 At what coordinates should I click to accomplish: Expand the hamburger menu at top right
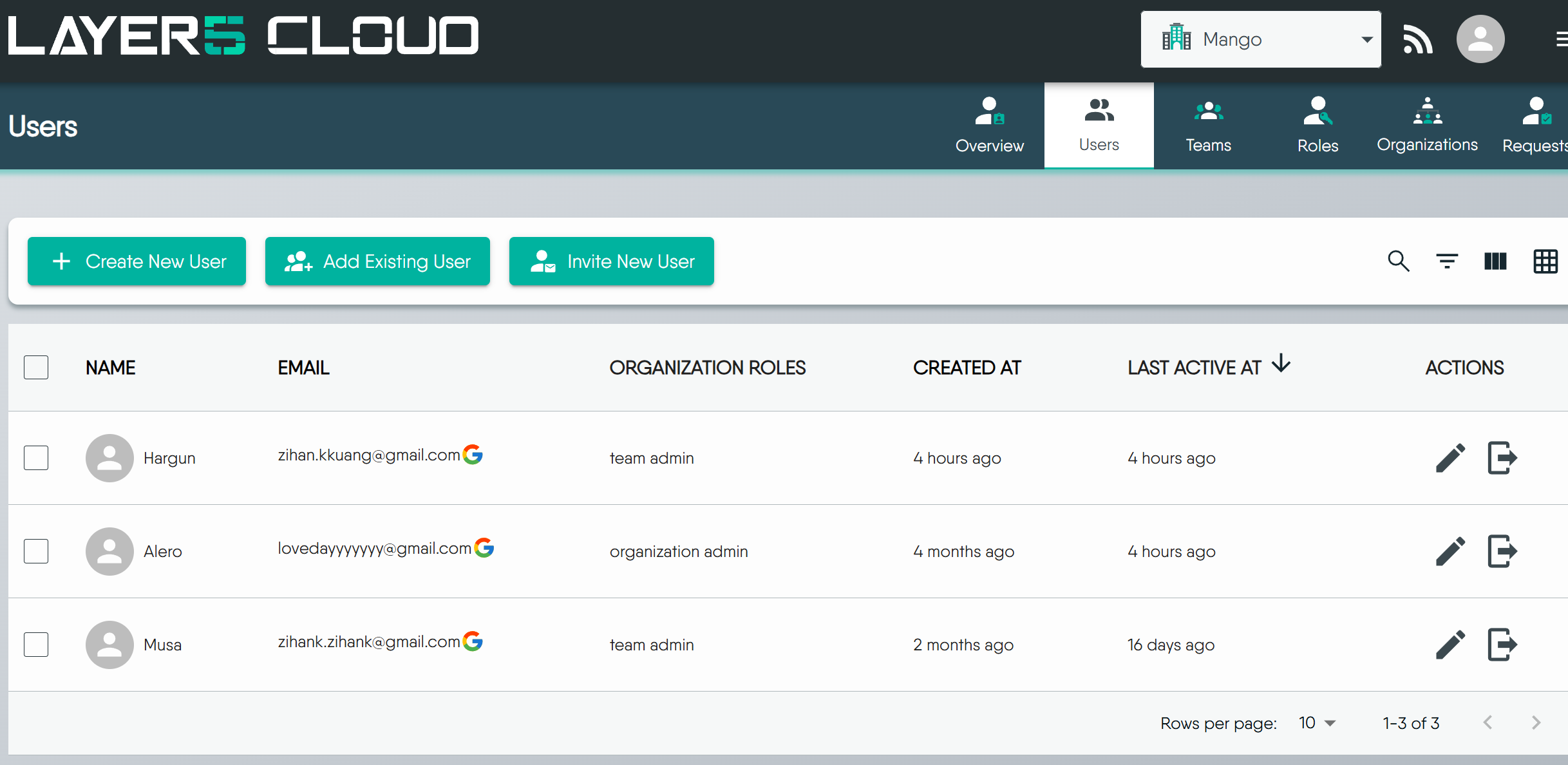tap(1561, 39)
